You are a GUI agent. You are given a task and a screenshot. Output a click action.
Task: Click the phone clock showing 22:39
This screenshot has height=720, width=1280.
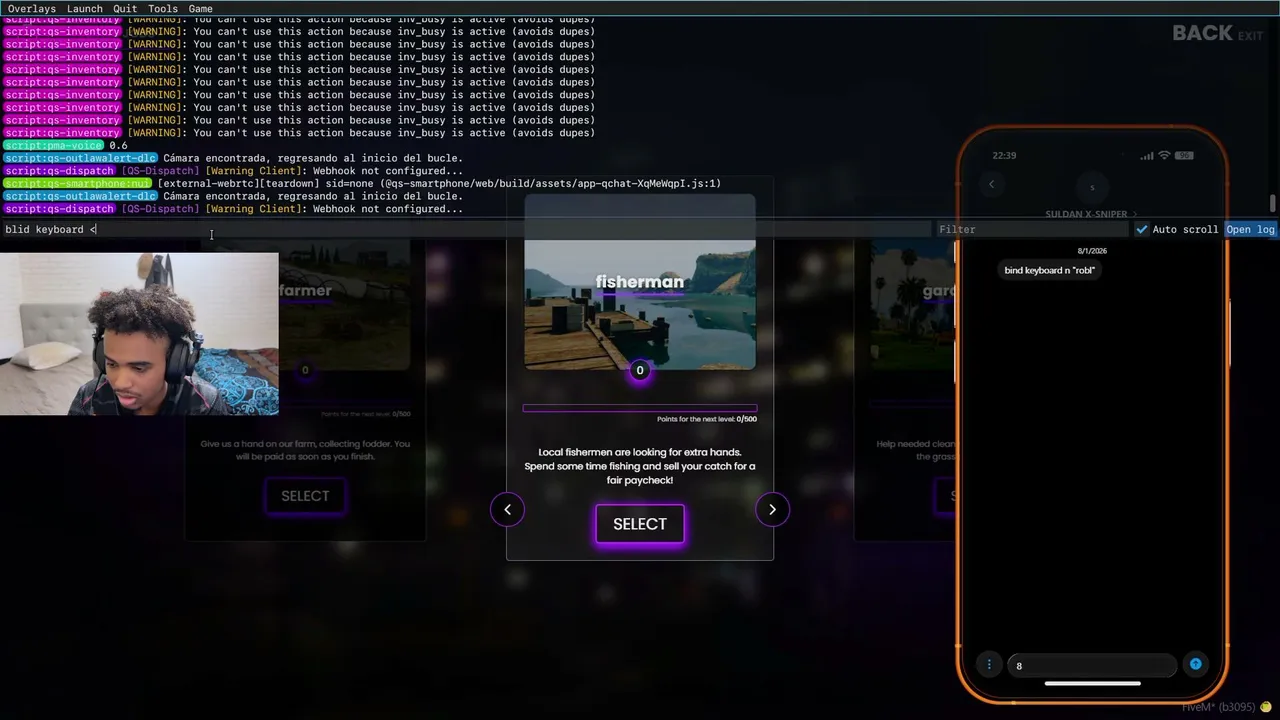click(1004, 156)
